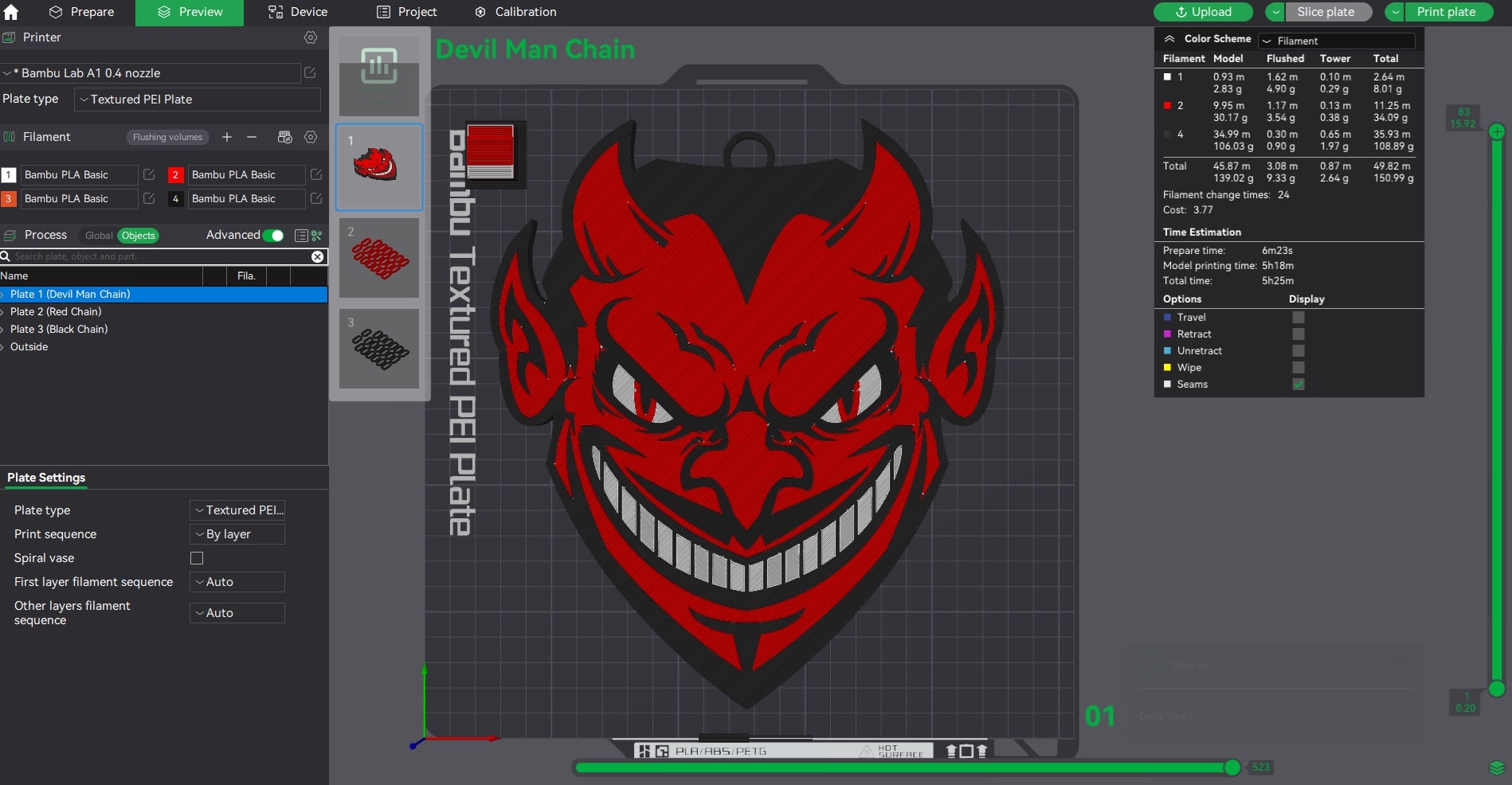
Task: Show Travel moves display checkbox
Action: (x=1299, y=317)
